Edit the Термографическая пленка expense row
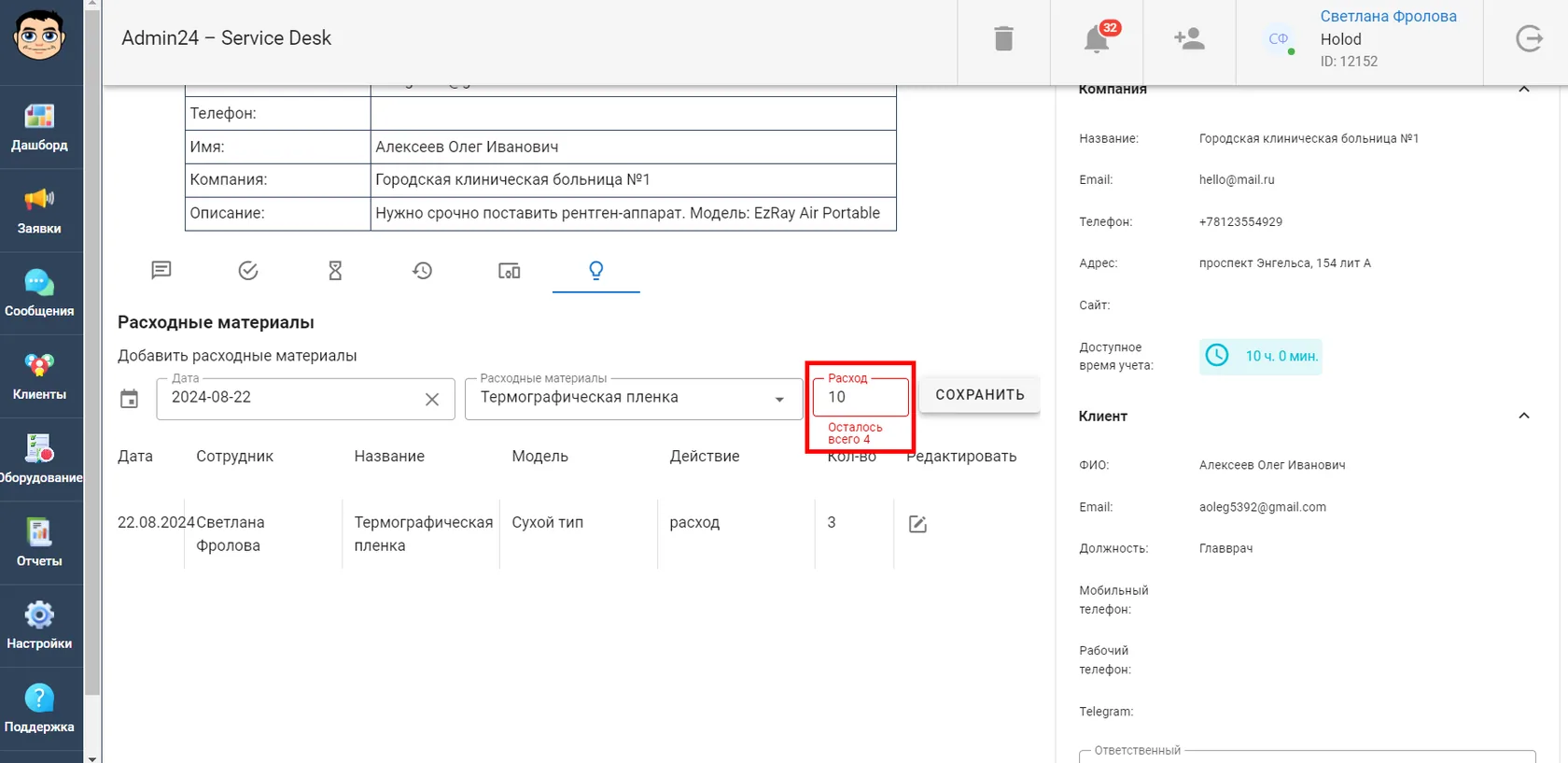1568x763 pixels. (917, 524)
